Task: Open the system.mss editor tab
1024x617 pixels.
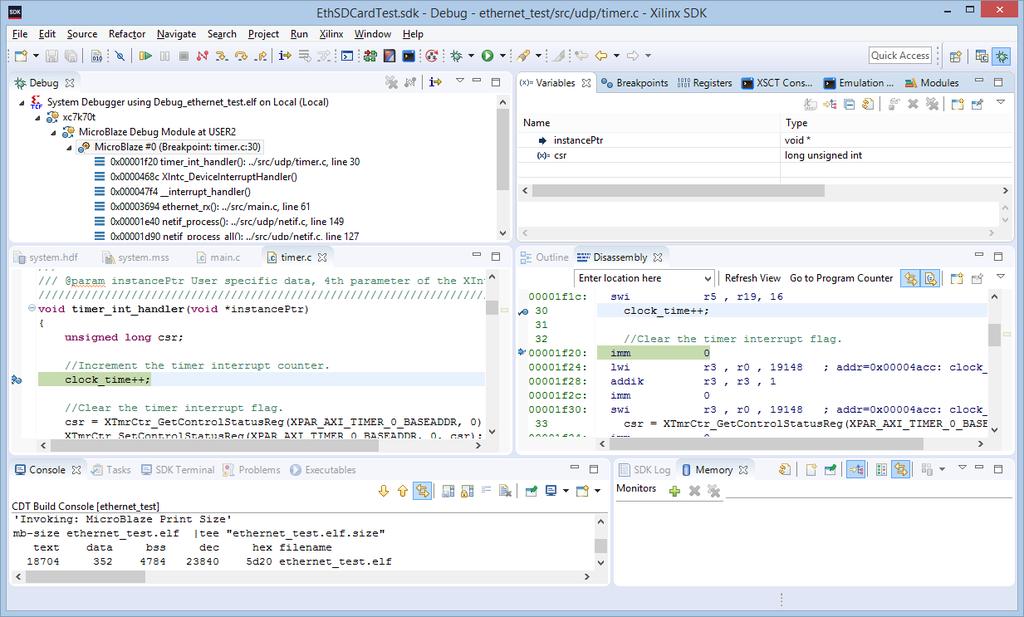Action: tap(136, 257)
